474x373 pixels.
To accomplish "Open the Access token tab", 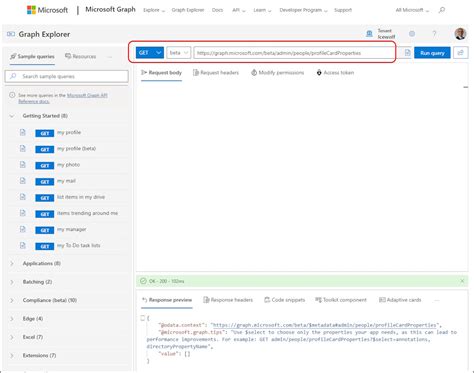I will [x=335, y=73].
